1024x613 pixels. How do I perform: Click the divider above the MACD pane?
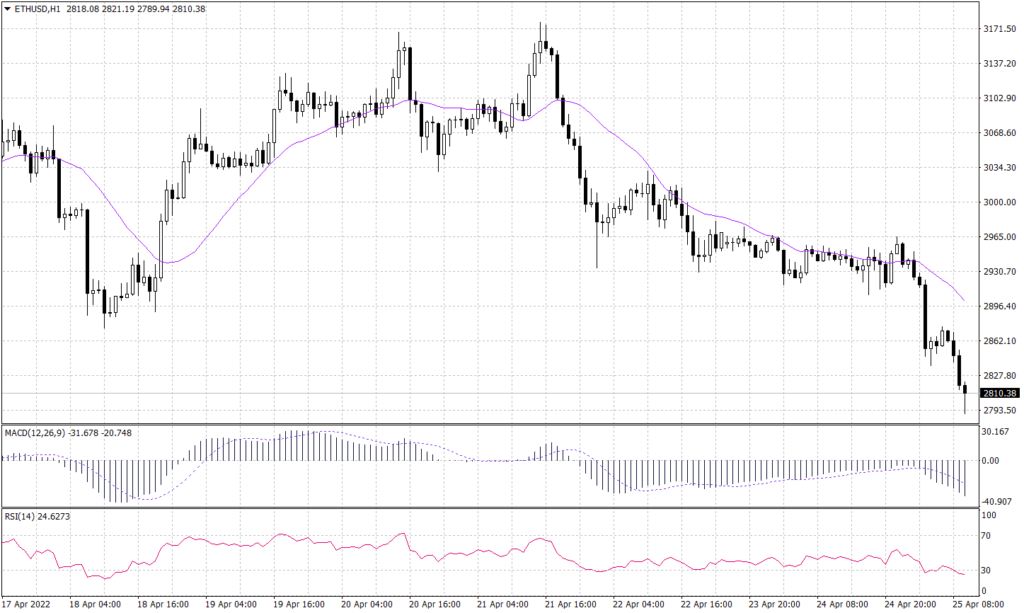click(500, 423)
